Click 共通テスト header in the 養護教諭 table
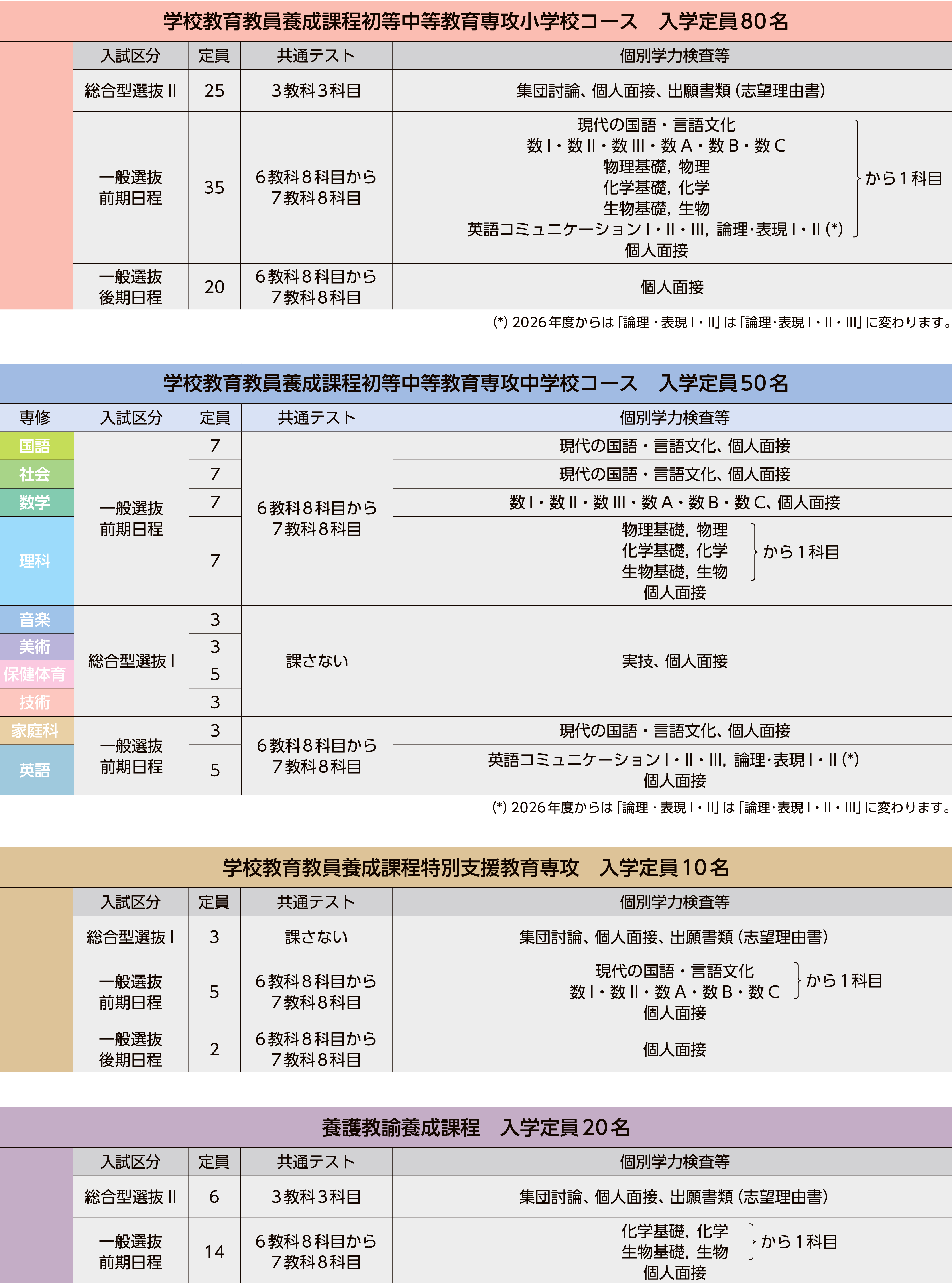Image resolution: width=952 pixels, height=1283 pixels. coord(316,1161)
